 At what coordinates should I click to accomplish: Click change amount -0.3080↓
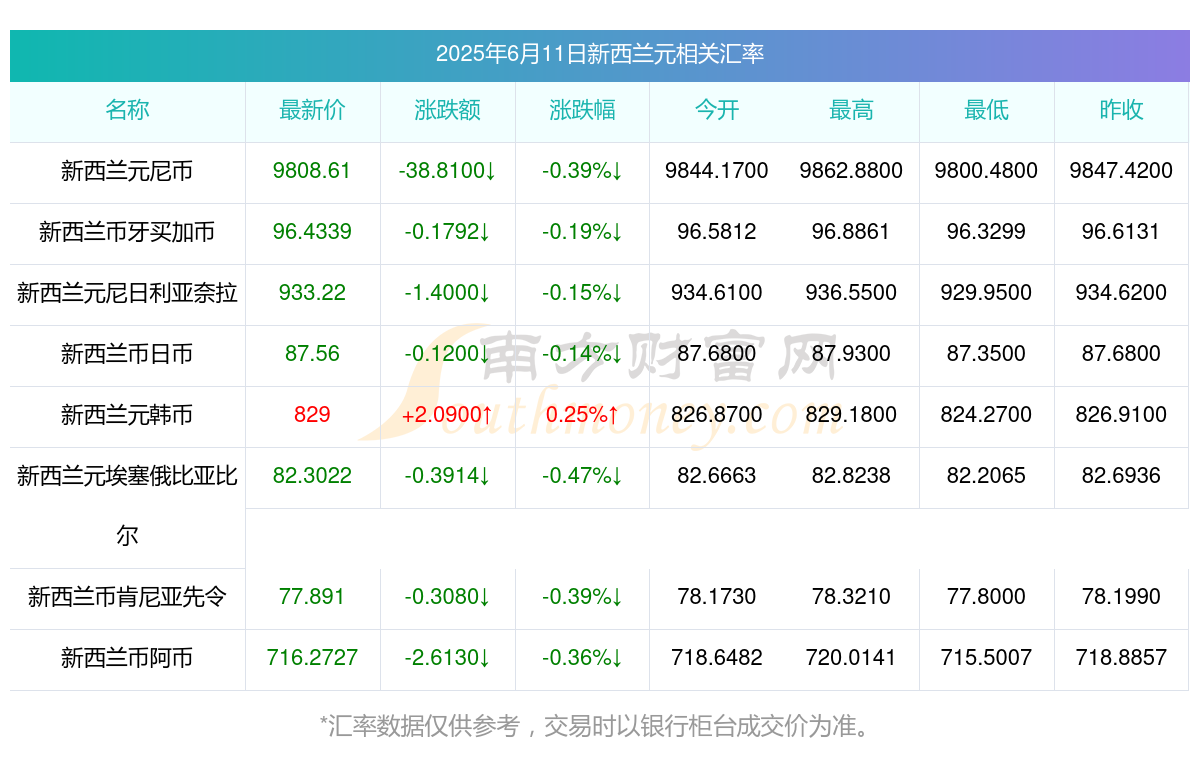[447, 597]
